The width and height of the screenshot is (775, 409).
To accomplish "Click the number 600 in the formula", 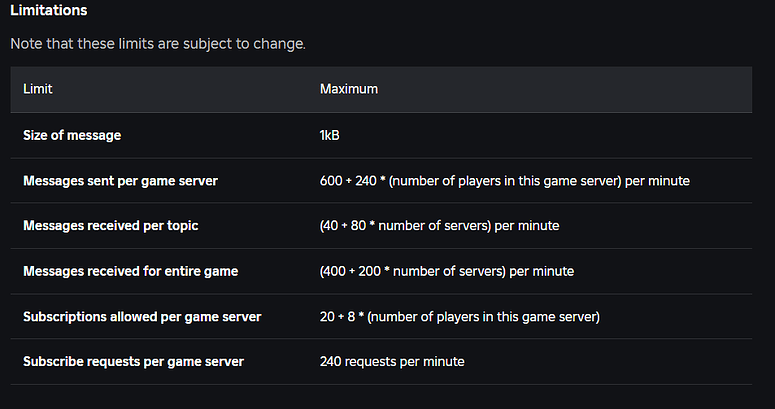I will (330, 181).
